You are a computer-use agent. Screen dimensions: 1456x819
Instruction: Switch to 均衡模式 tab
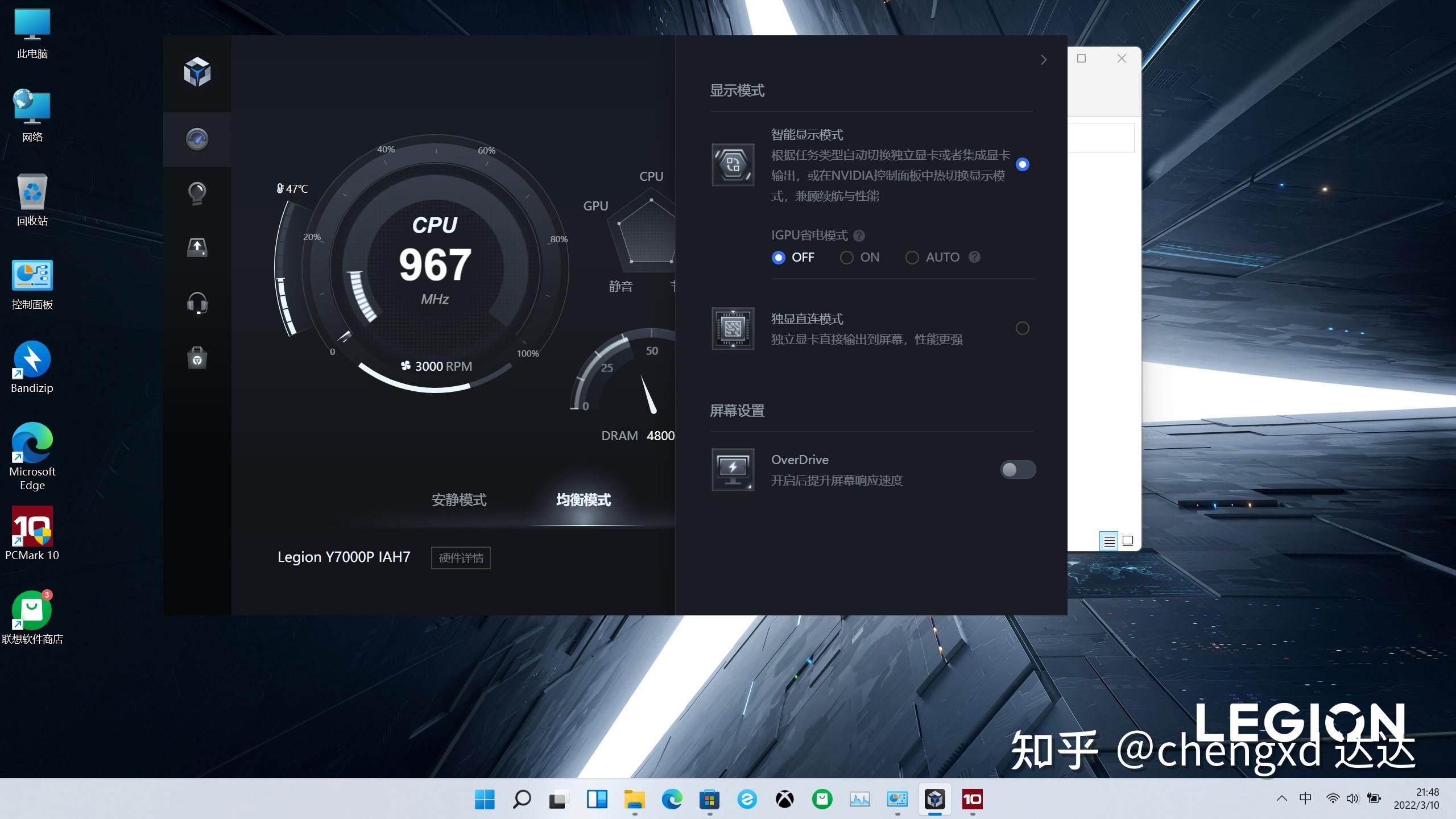[x=583, y=500]
